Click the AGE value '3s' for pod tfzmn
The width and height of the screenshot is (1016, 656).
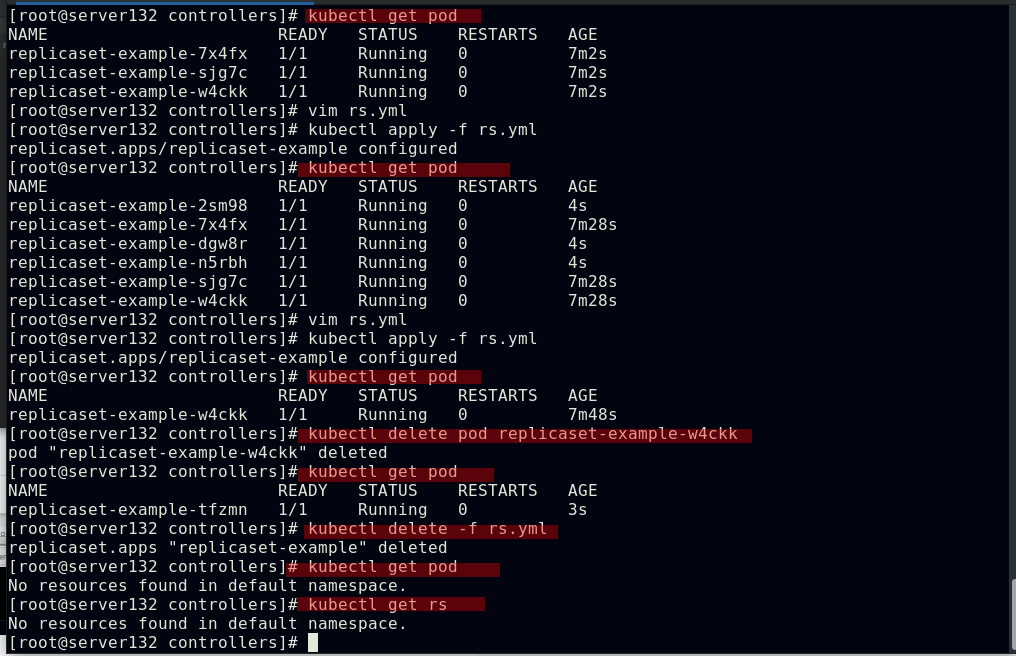[x=577, y=510]
